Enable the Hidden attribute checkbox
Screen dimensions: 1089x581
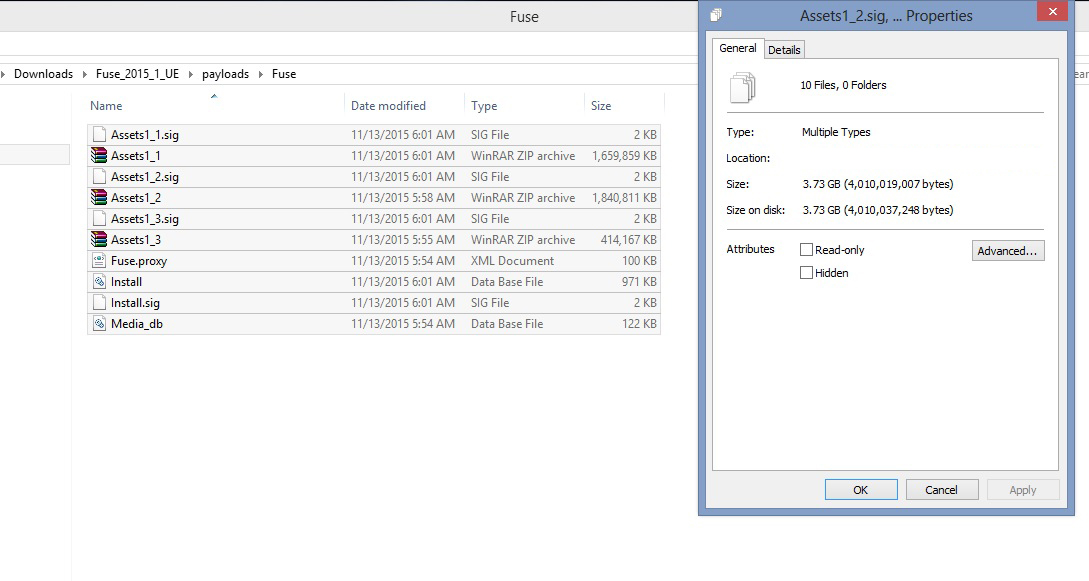point(806,273)
